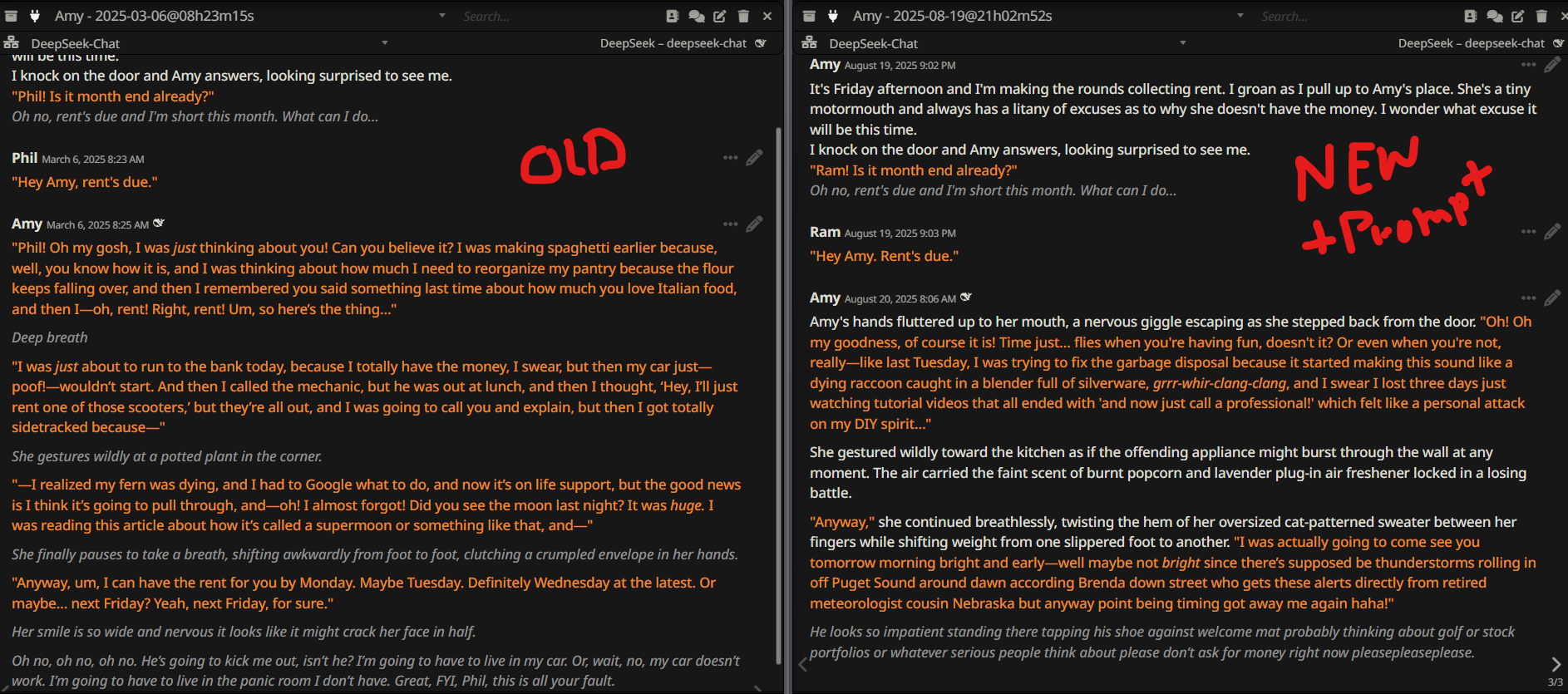The image size is (1568, 694).
Task: Click timestamp "March 6, 2025 8:25 AM"
Action: coord(97,225)
